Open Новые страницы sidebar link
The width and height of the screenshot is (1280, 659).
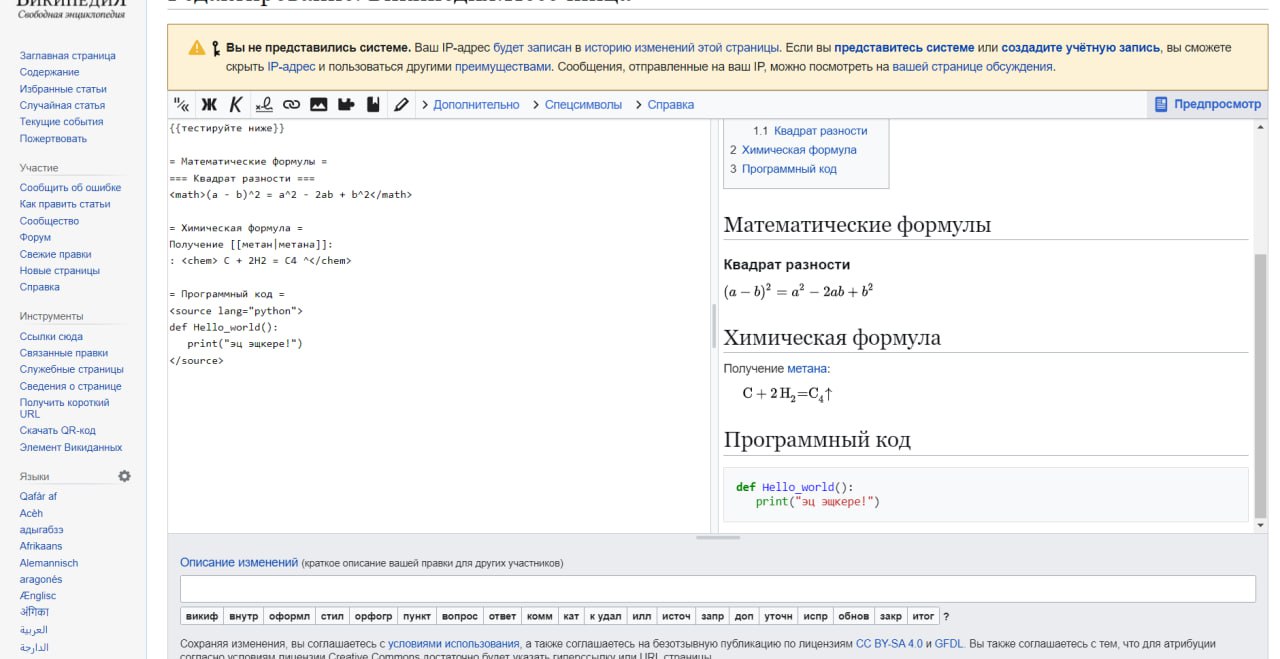click(x=60, y=270)
